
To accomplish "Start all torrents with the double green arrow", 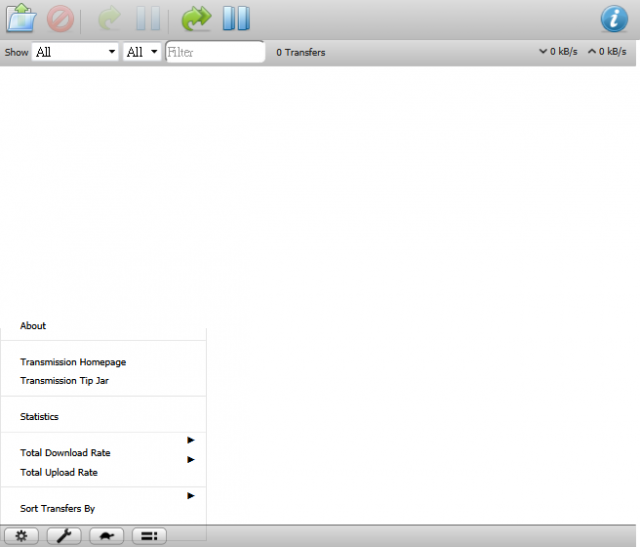I will click(x=196, y=18).
